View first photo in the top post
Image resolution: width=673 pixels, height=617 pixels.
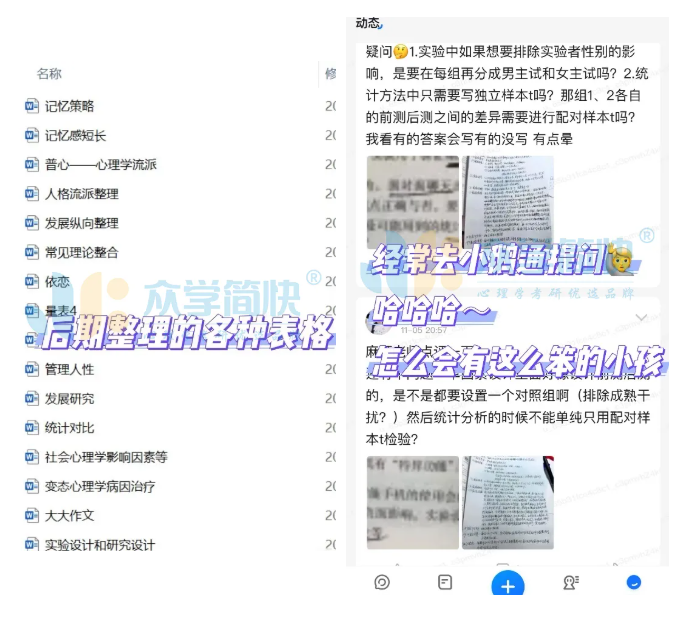[x=411, y=201]
